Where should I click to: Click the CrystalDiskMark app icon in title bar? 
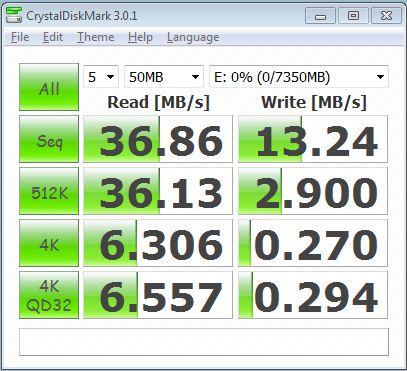pyautogui.click(x=14, y=15)
